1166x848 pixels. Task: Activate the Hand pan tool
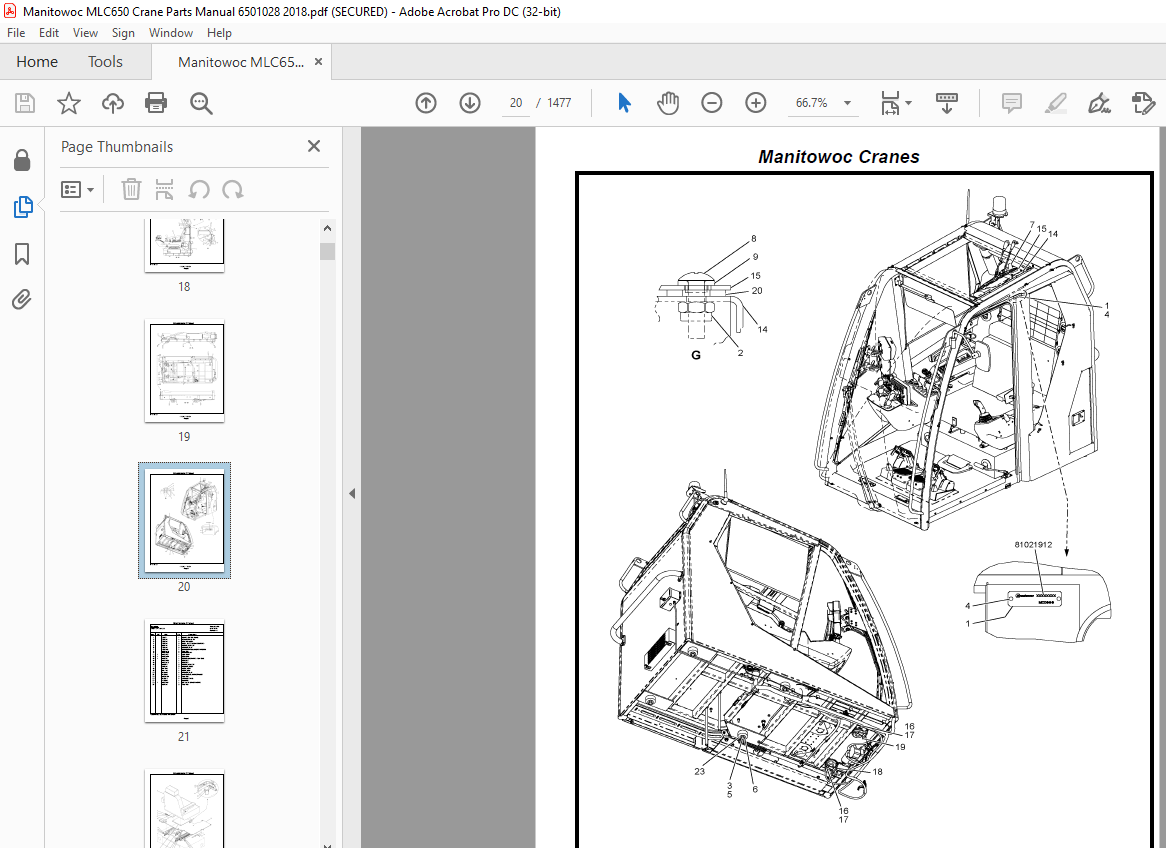click(x=668, y=103)
